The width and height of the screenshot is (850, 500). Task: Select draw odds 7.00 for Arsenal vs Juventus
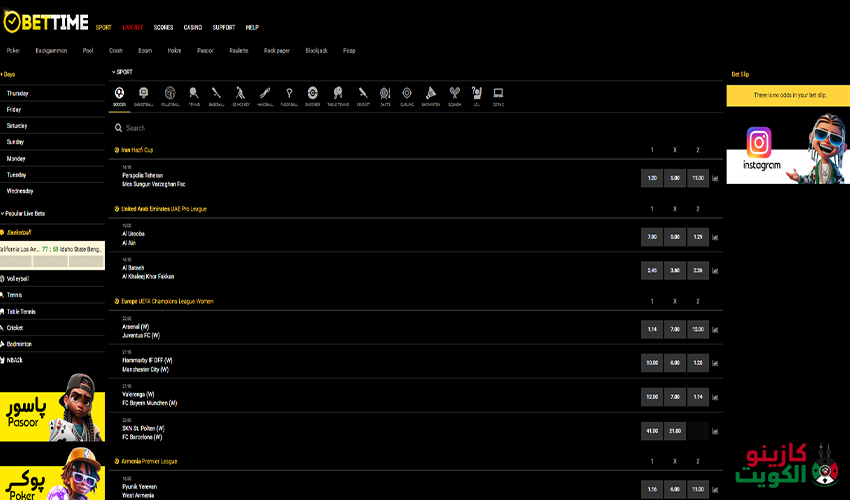point(675,329)
